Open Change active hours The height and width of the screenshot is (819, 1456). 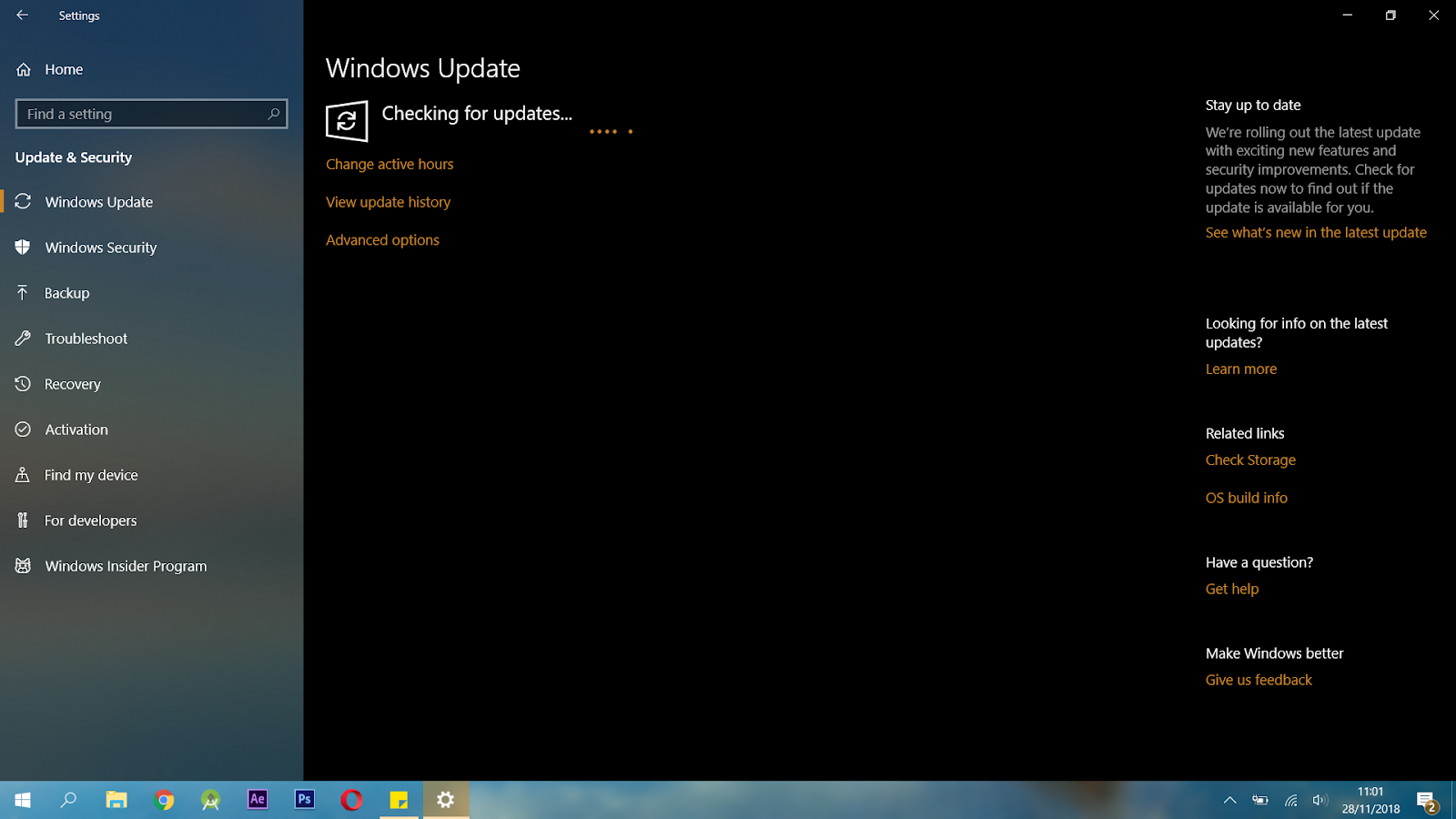coord(389,164)
